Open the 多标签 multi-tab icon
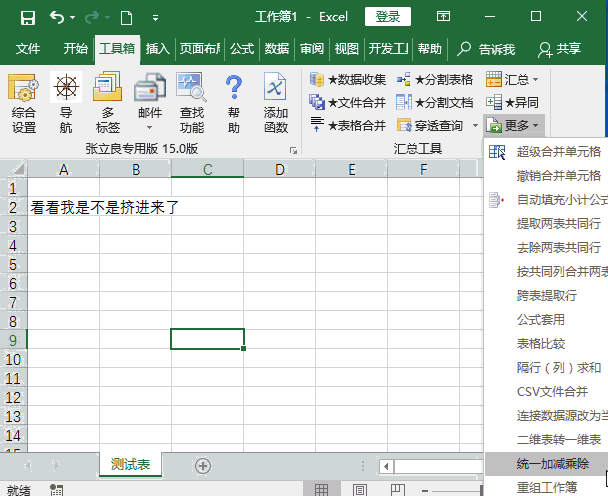 coord(107,90)
